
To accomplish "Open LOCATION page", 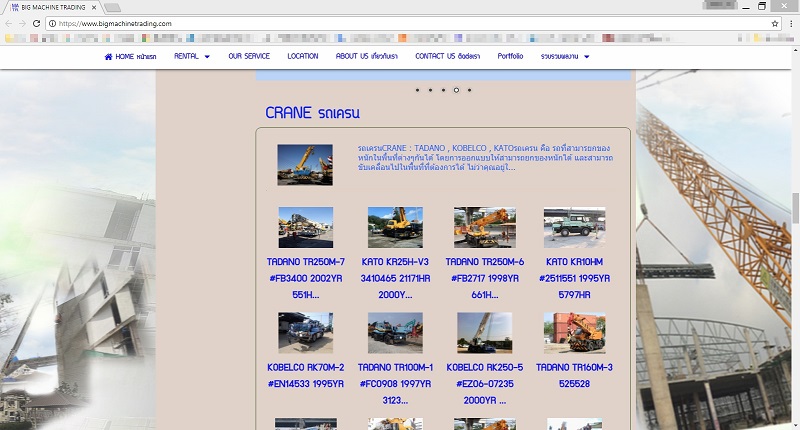I will 303,56.
